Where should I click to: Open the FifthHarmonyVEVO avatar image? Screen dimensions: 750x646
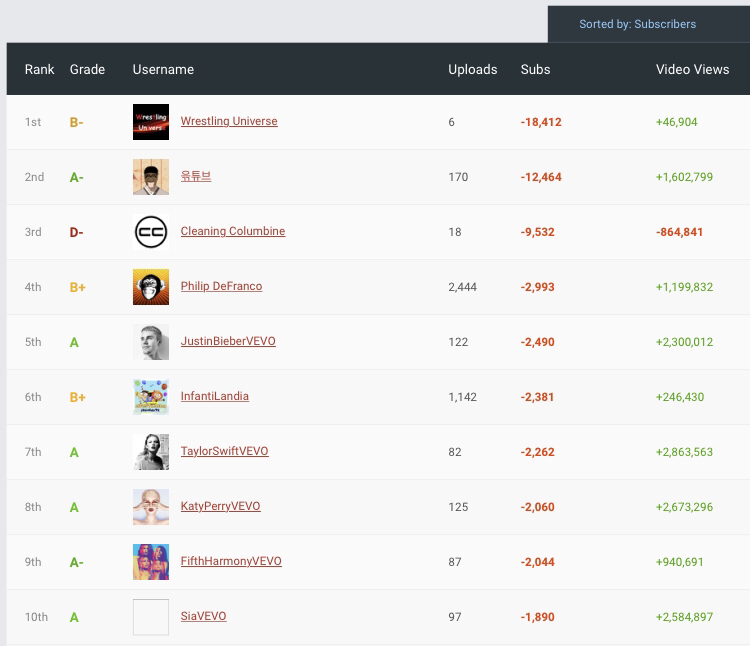coord(151,562)
